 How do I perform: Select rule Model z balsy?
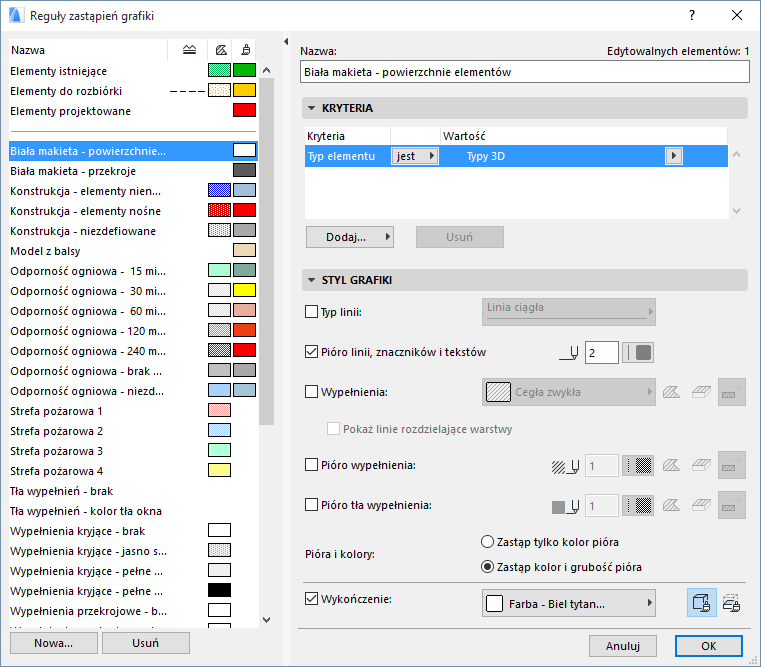point(133,251)
